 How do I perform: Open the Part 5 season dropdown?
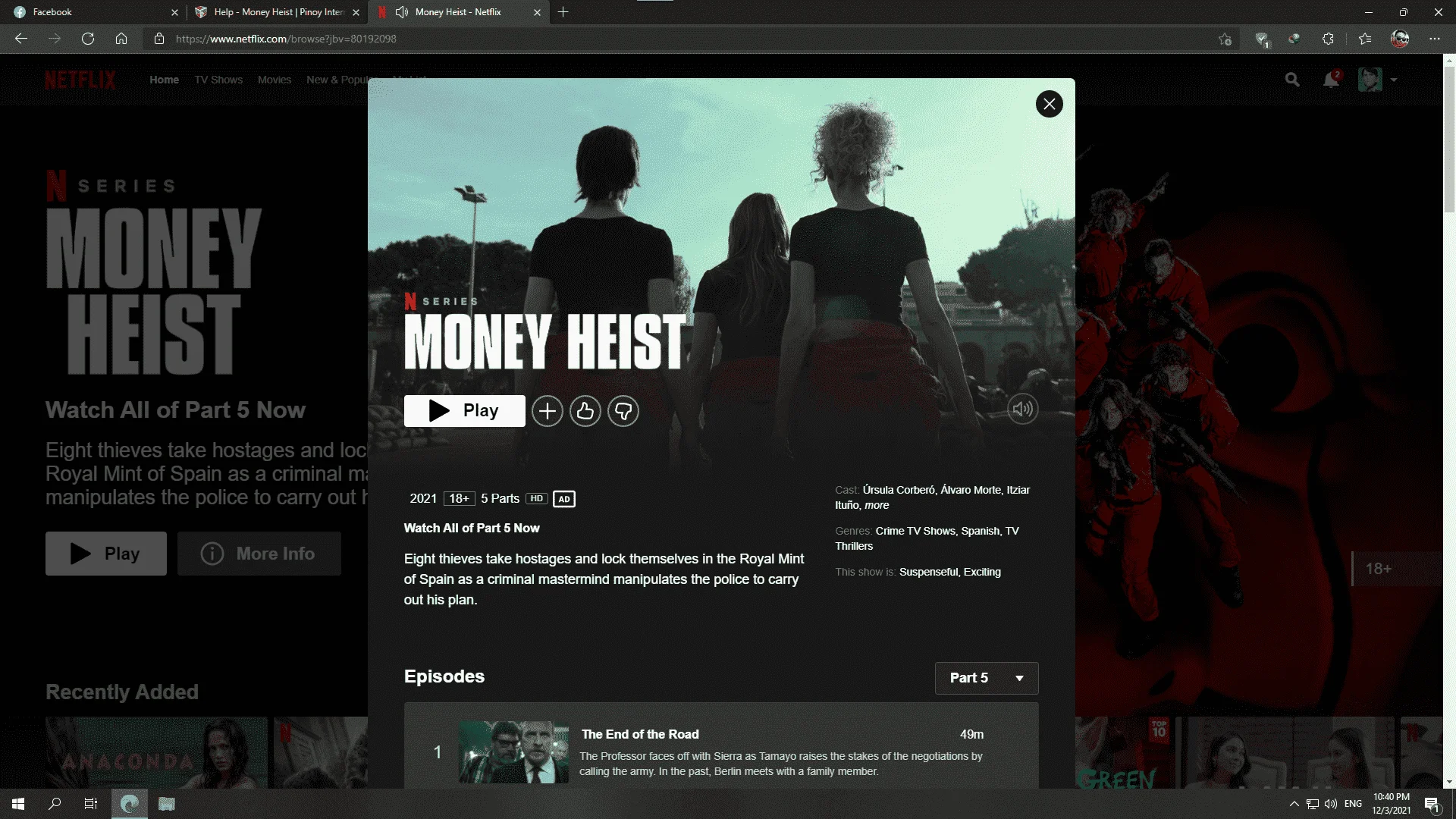coord(987,678)
